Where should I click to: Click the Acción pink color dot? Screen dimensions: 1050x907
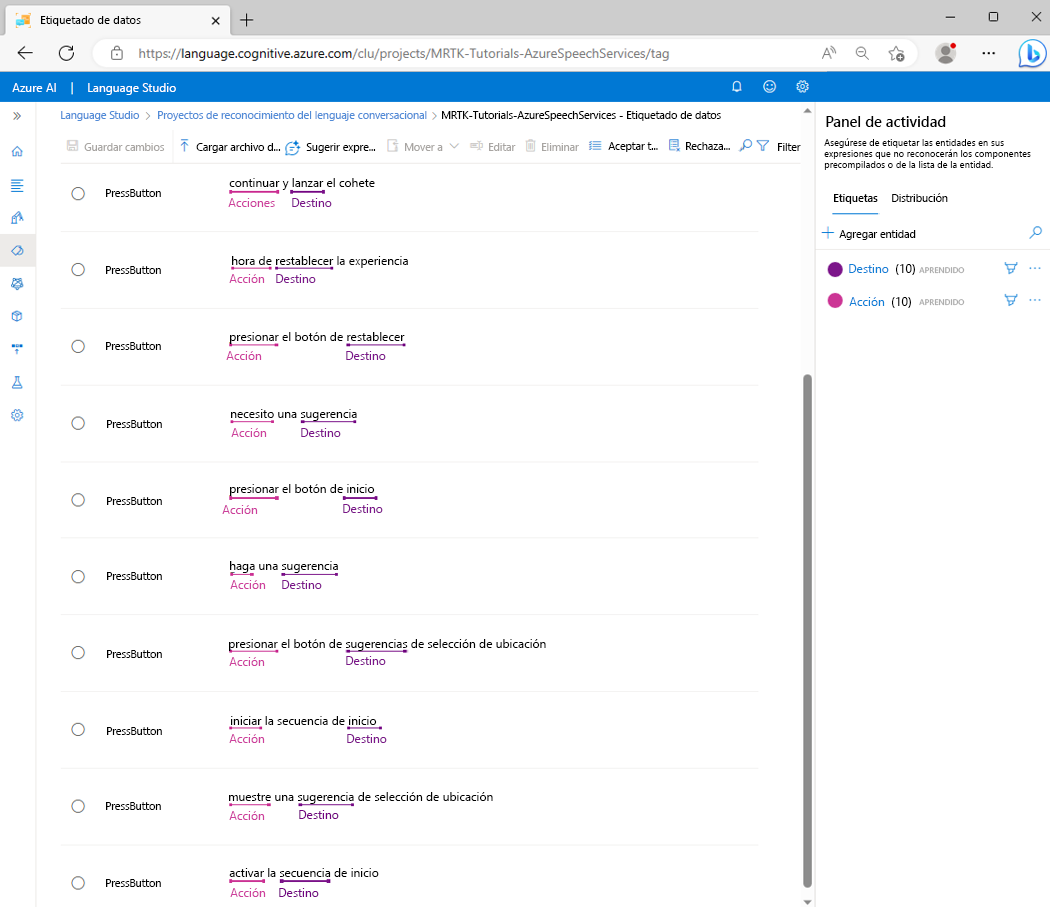pos(835,301)
